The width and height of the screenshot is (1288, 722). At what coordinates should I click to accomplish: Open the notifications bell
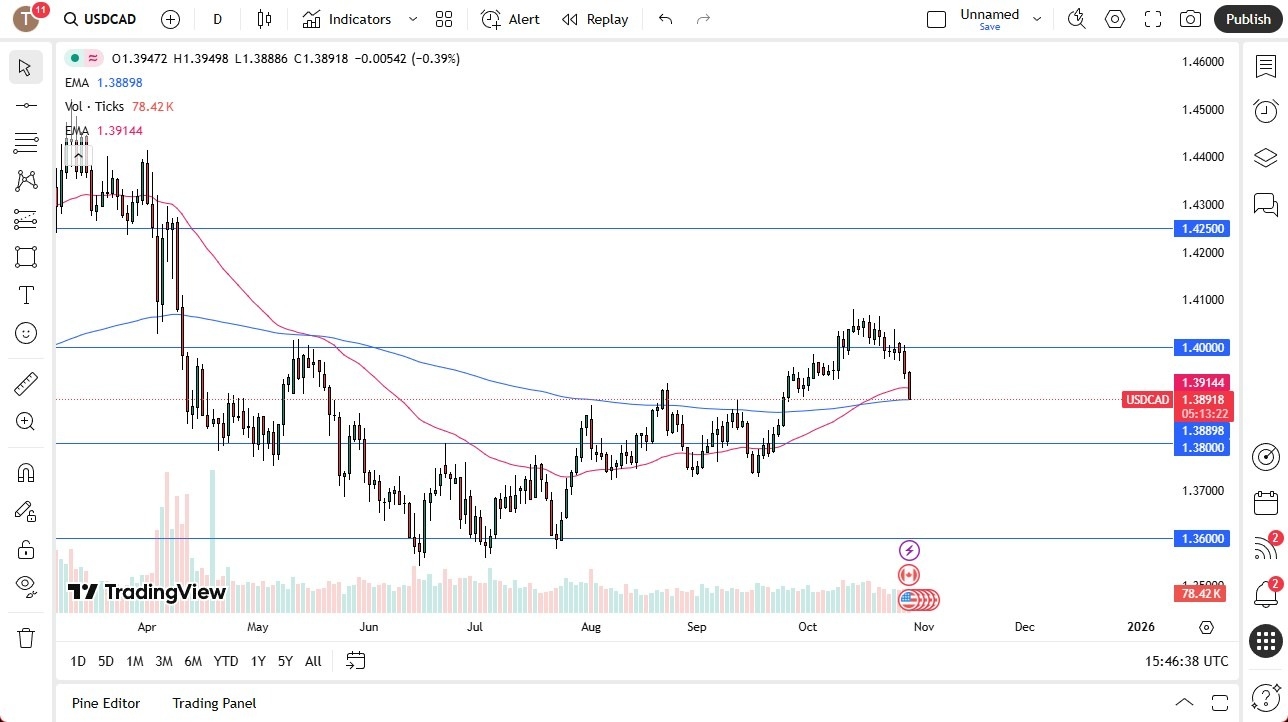coord(1265,594)
